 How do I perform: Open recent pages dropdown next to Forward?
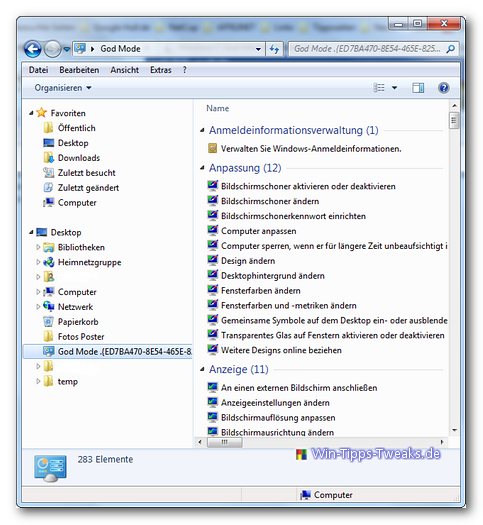67,50
